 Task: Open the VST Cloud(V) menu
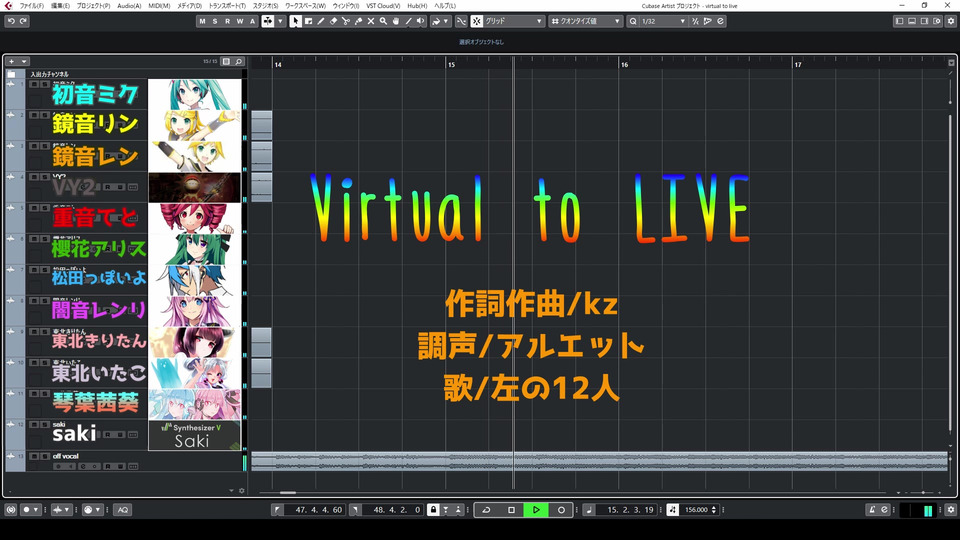pos(383,6)
